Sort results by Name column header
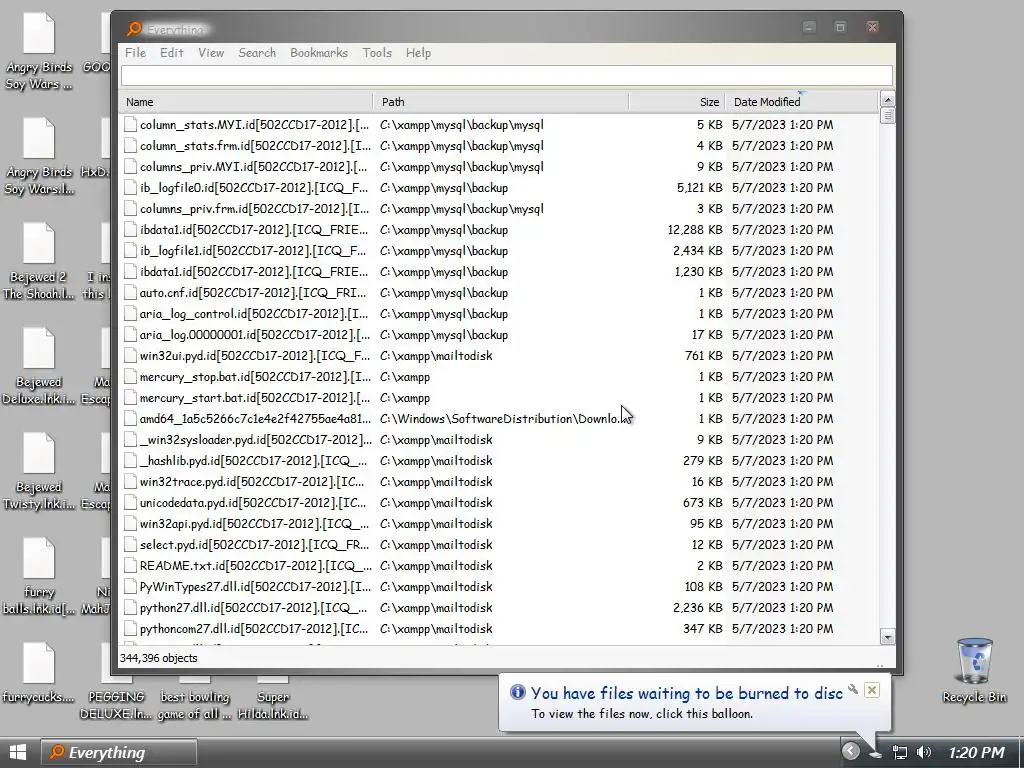The width and height of the screenshot is (1024, 768). point(246,102)
